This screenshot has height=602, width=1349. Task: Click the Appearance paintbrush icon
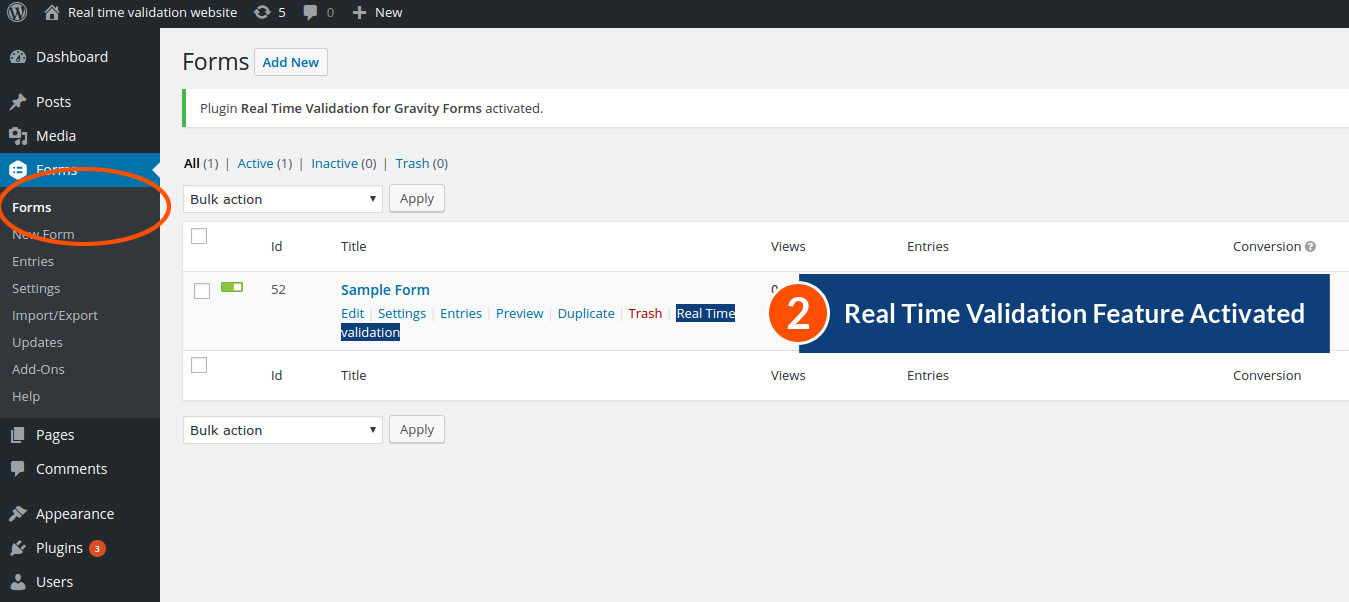tap(18, 514)
